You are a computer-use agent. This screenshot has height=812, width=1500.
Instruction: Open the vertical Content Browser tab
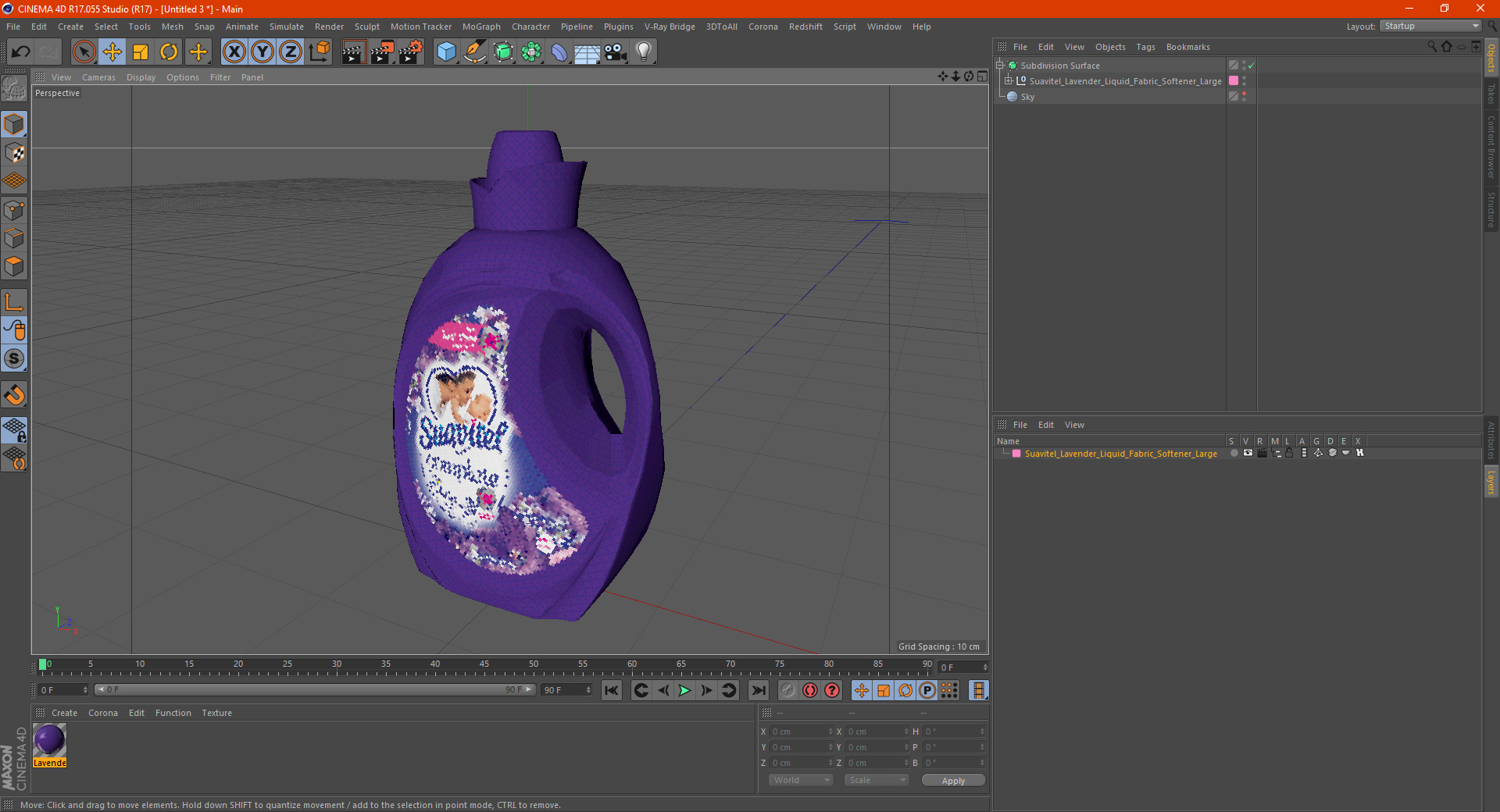(1491, 148)
